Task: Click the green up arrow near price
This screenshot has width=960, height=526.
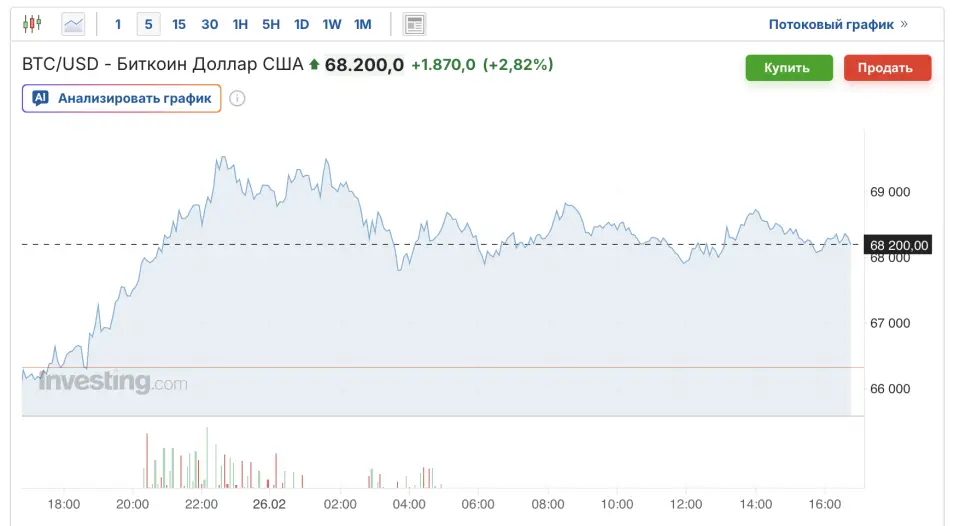Action: tap(314, 65)
